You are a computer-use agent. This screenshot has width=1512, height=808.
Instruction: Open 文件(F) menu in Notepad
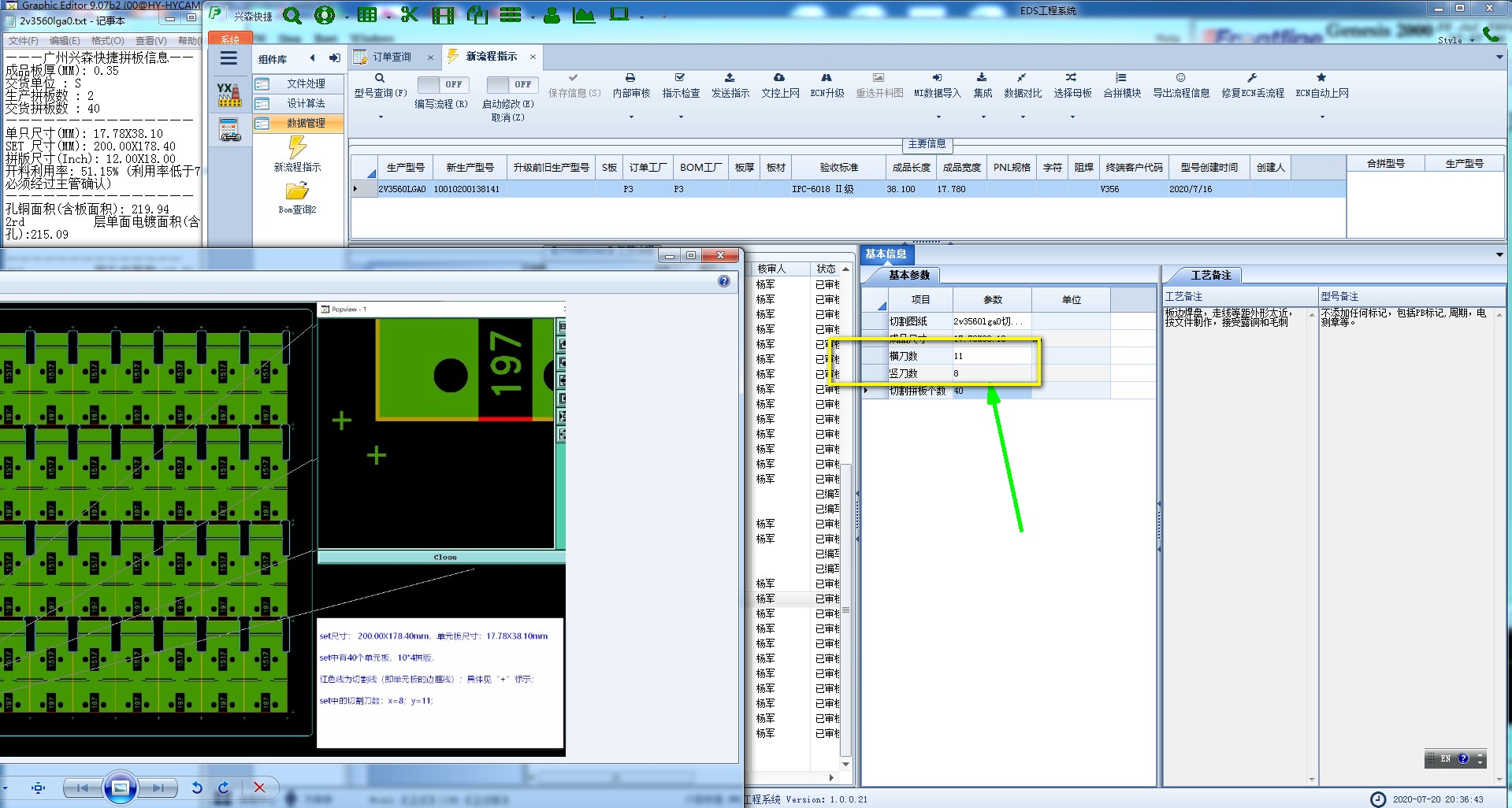[x=23, y=41]
